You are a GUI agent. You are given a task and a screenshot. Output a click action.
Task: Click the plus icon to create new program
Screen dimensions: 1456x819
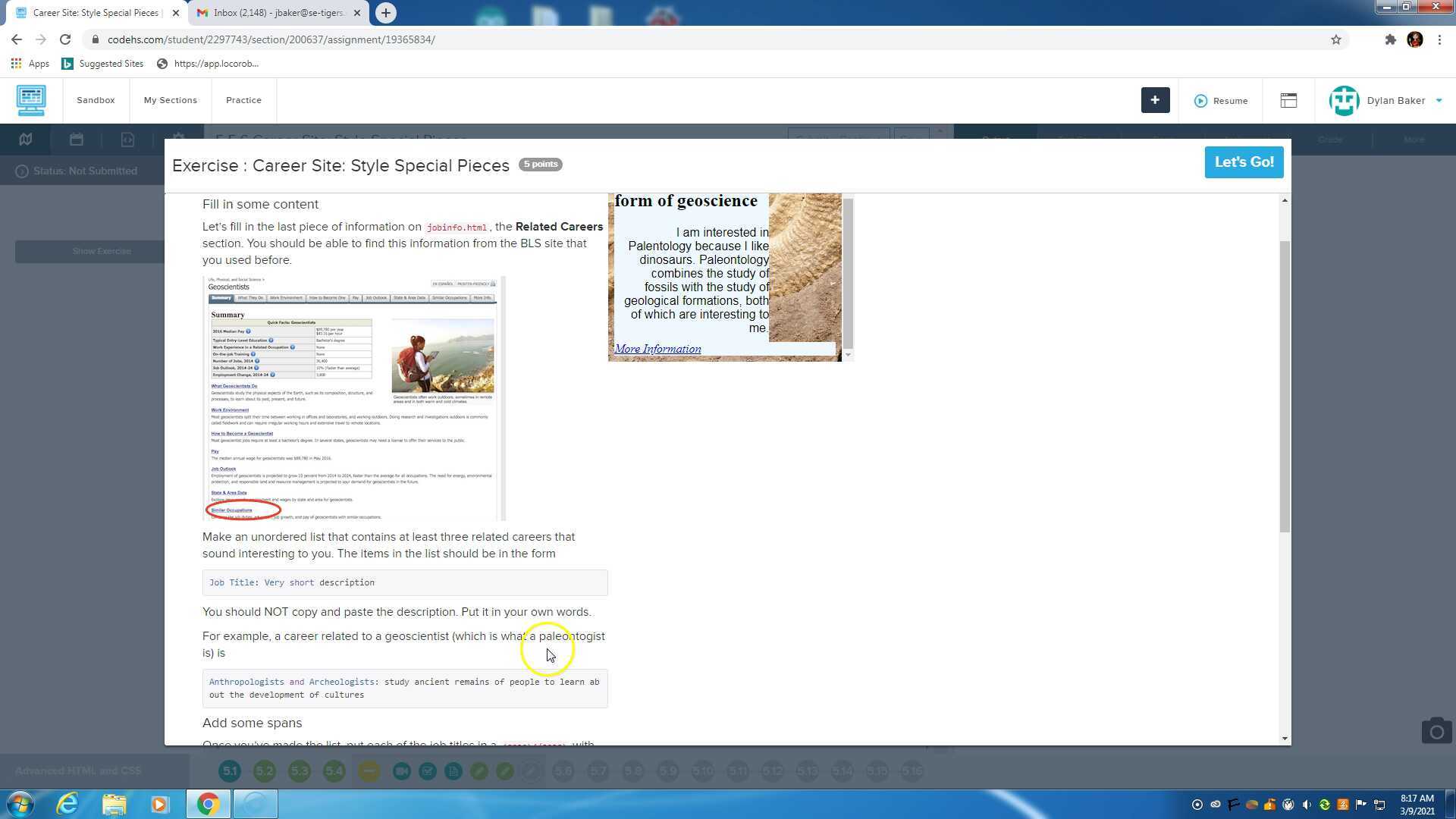pyautogui.click(x=1155, y=100)
